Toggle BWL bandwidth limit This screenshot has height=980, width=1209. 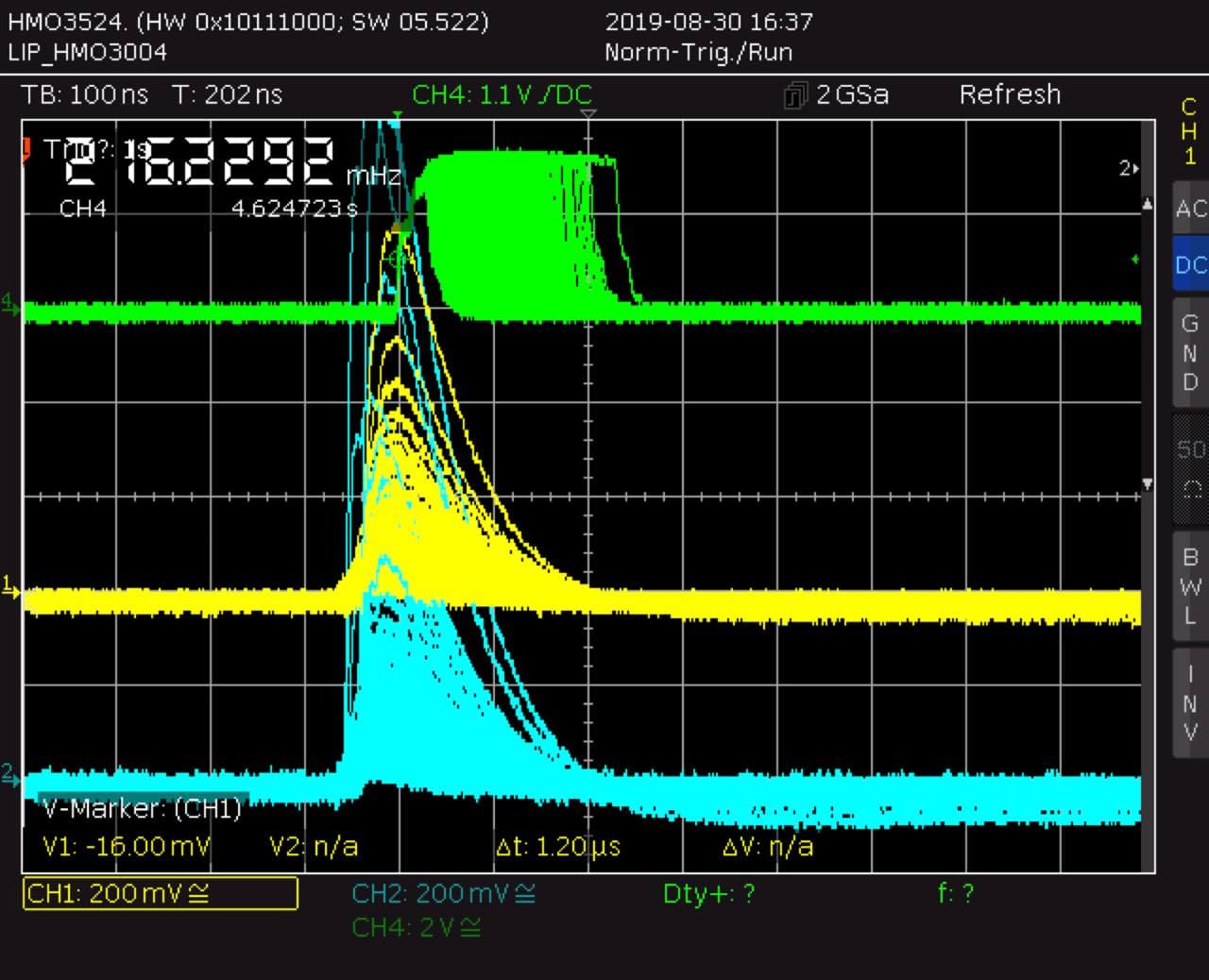coord(1190,586)
